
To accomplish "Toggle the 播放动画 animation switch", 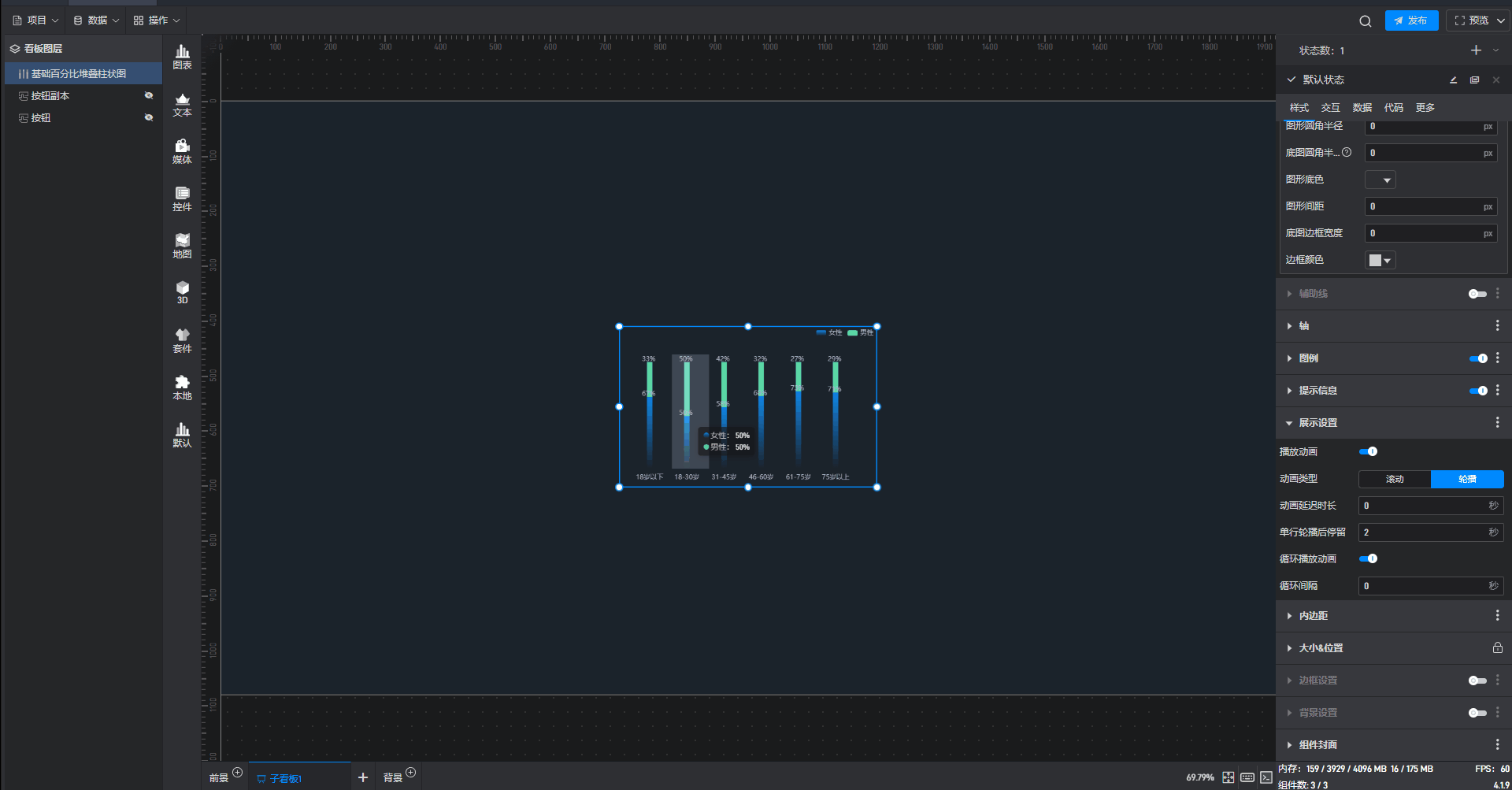I will tap(1368, 452).
